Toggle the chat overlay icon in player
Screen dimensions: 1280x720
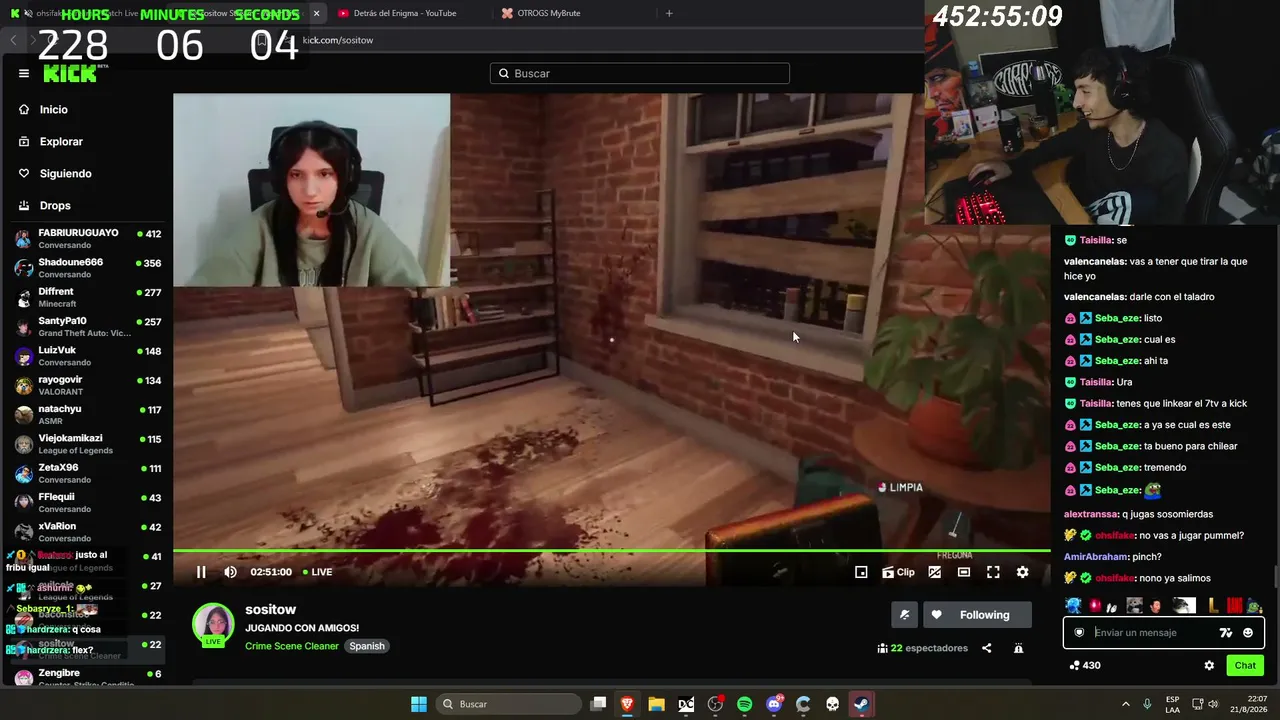(935, 572)
